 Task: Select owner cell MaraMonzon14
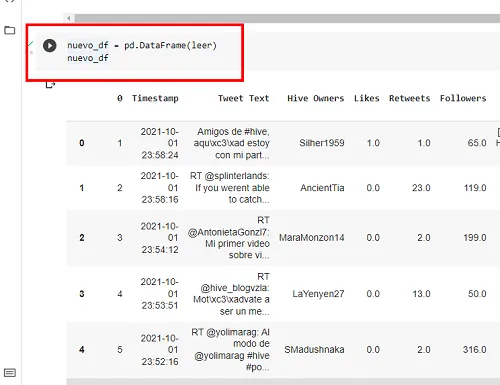click(312, 238)
